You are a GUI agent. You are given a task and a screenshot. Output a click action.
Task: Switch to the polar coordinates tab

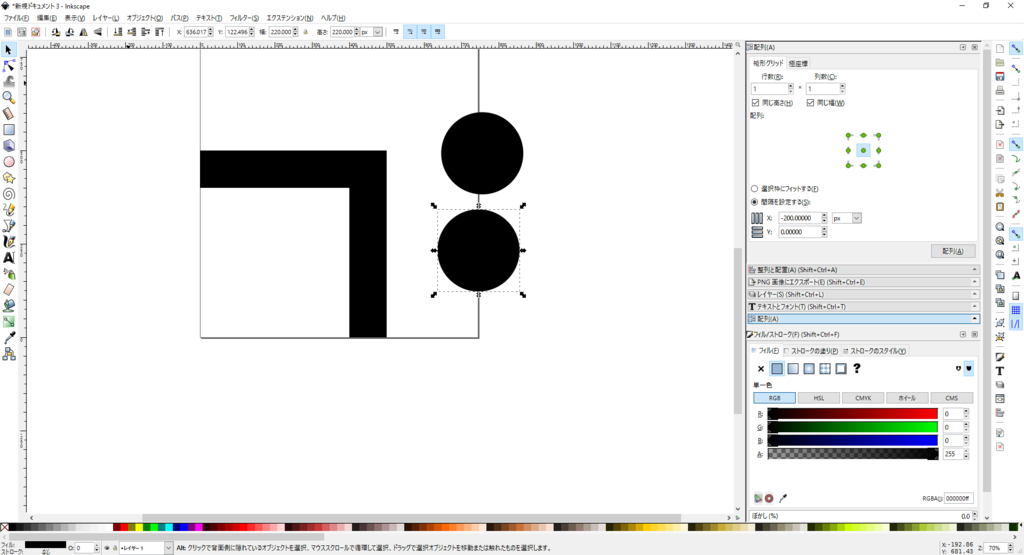pos(798,63)
